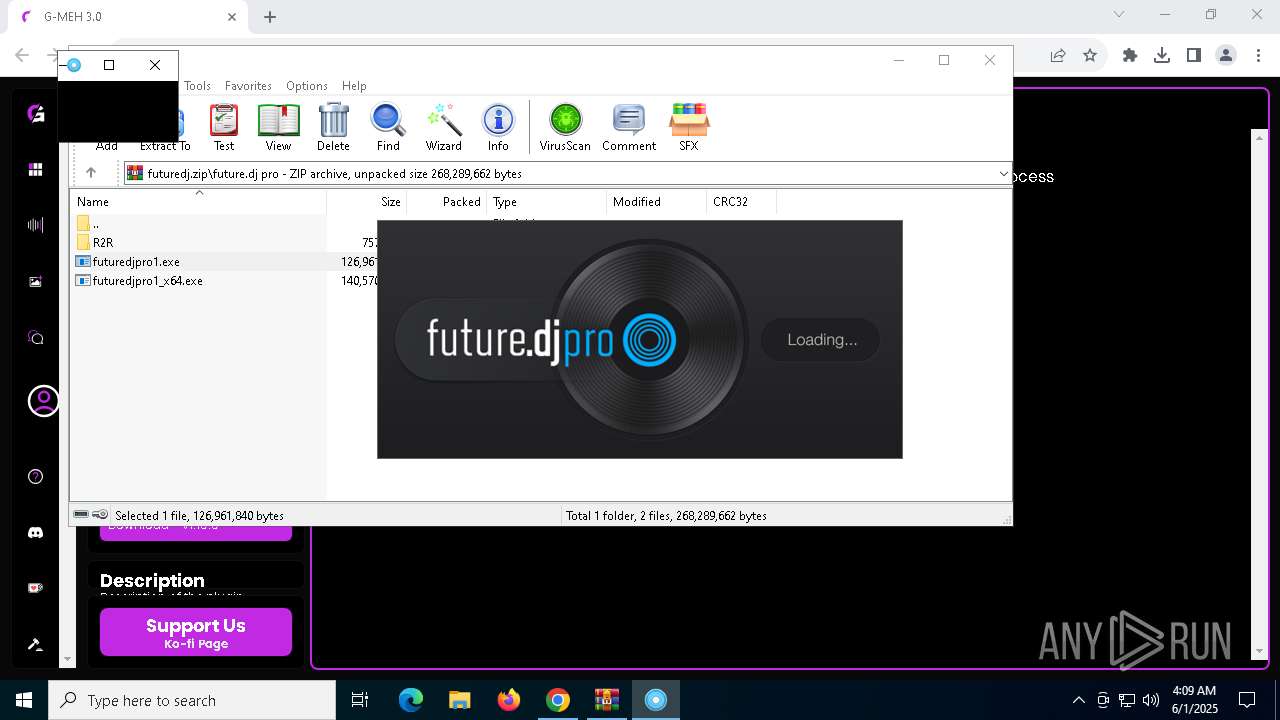Click the heart donation icon in G-MEH sidebar
The height and width of the screenshot is (720, 1280).
[x=36, y=588]
